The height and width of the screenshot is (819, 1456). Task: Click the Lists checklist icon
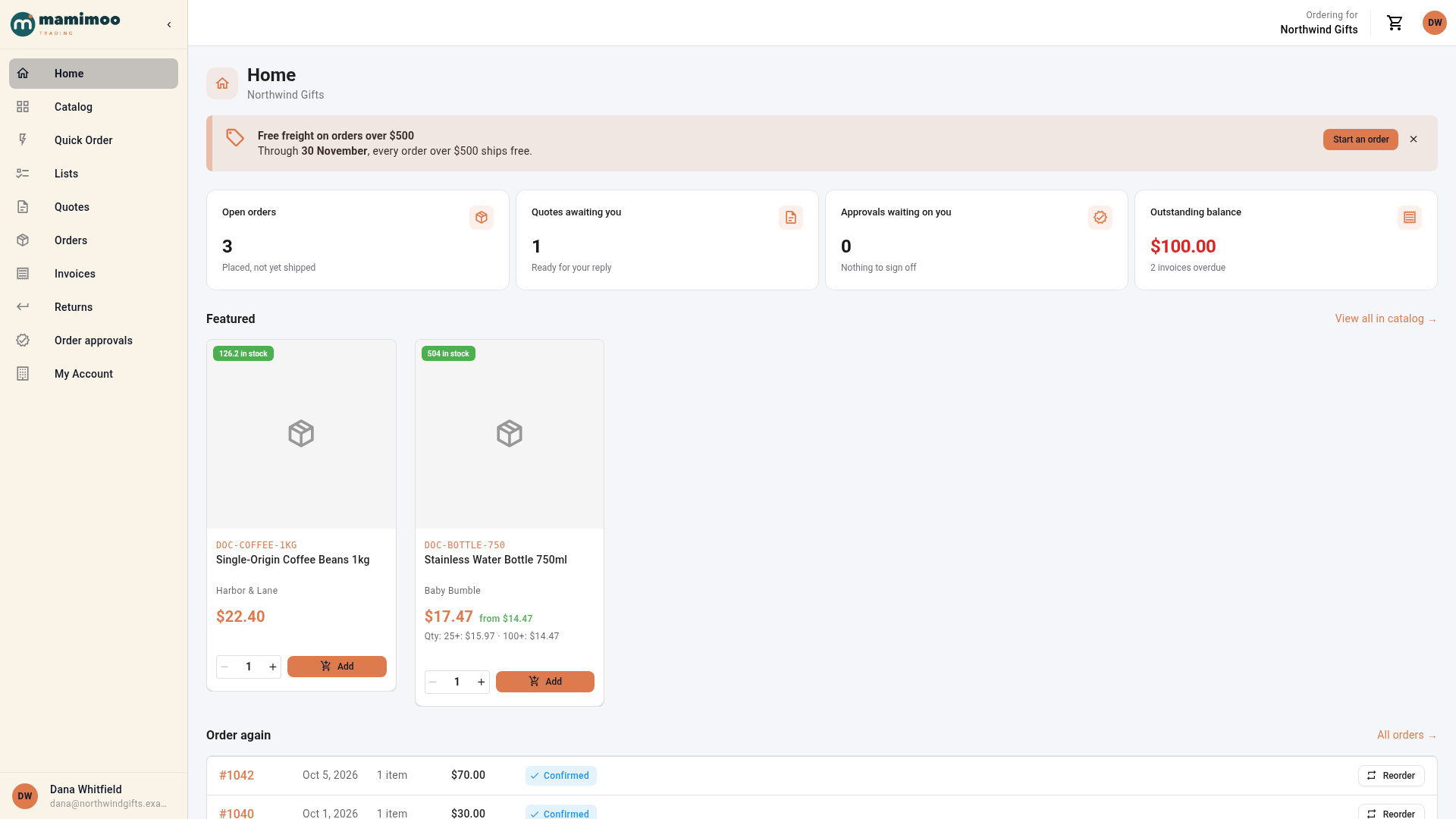[x=23, y=174]
